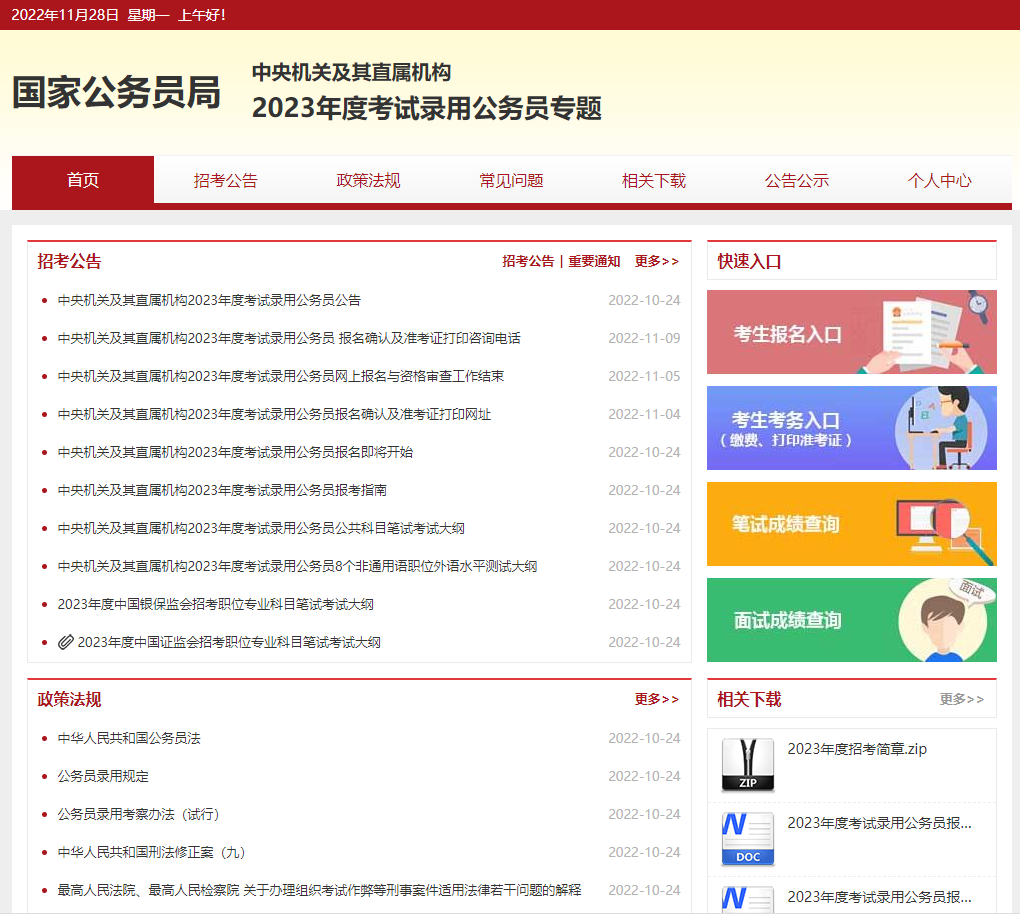Open the 中华人民共和国公务员法 link
This screenshot has height=918, width=1020.
[129, 738]
